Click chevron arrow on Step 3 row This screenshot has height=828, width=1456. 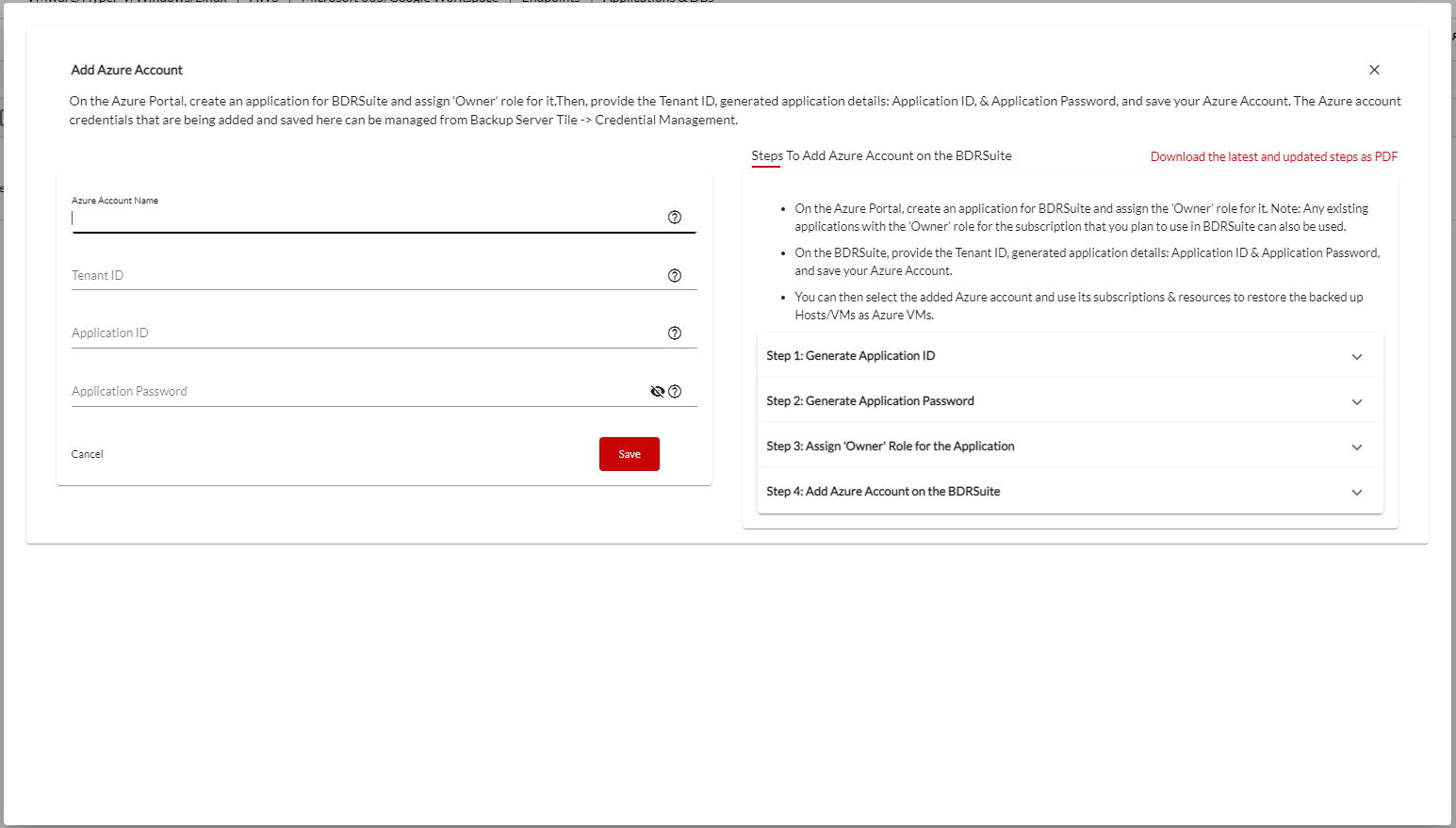pos(1357,447)
